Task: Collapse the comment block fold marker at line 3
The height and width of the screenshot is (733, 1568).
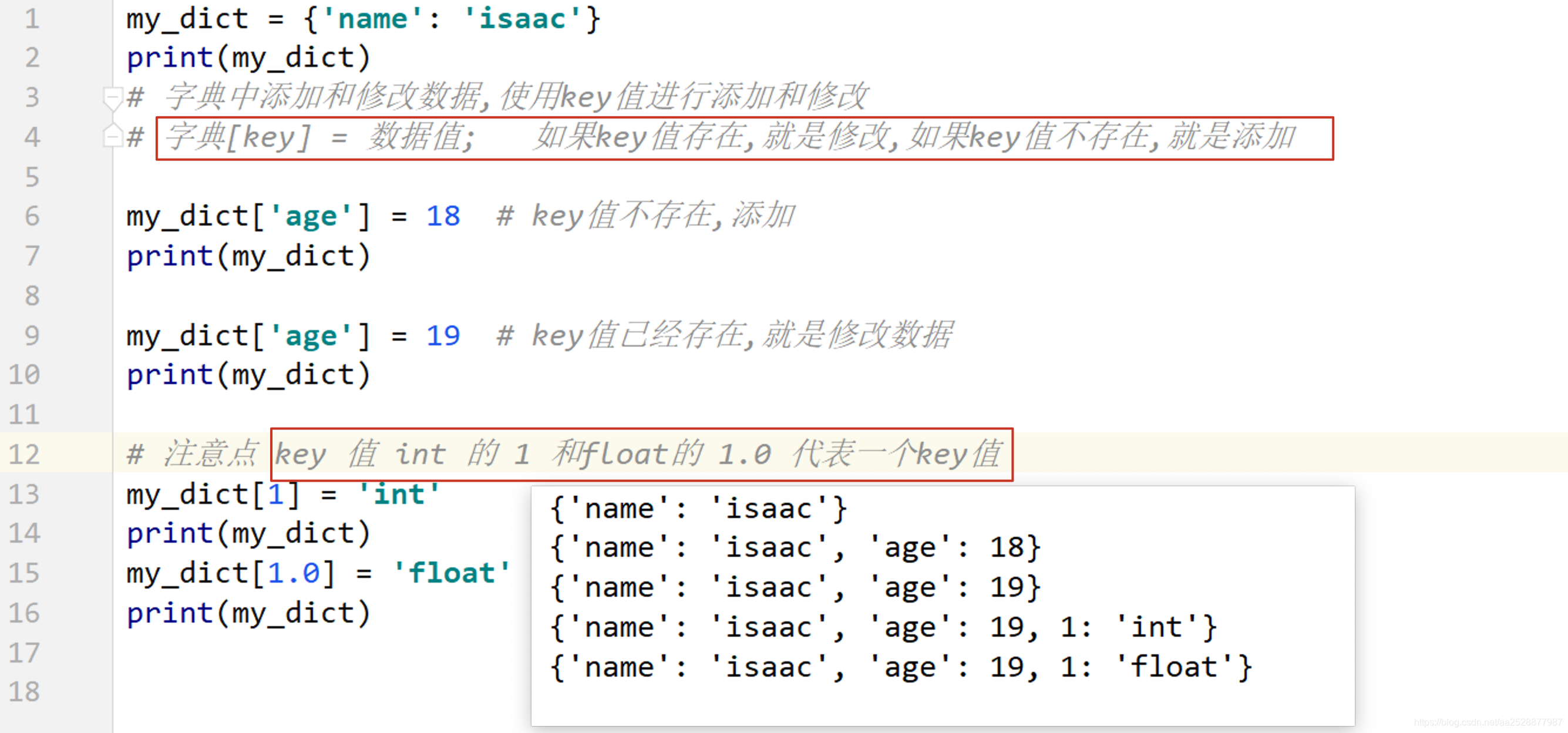Action: [x=113, y=97]
